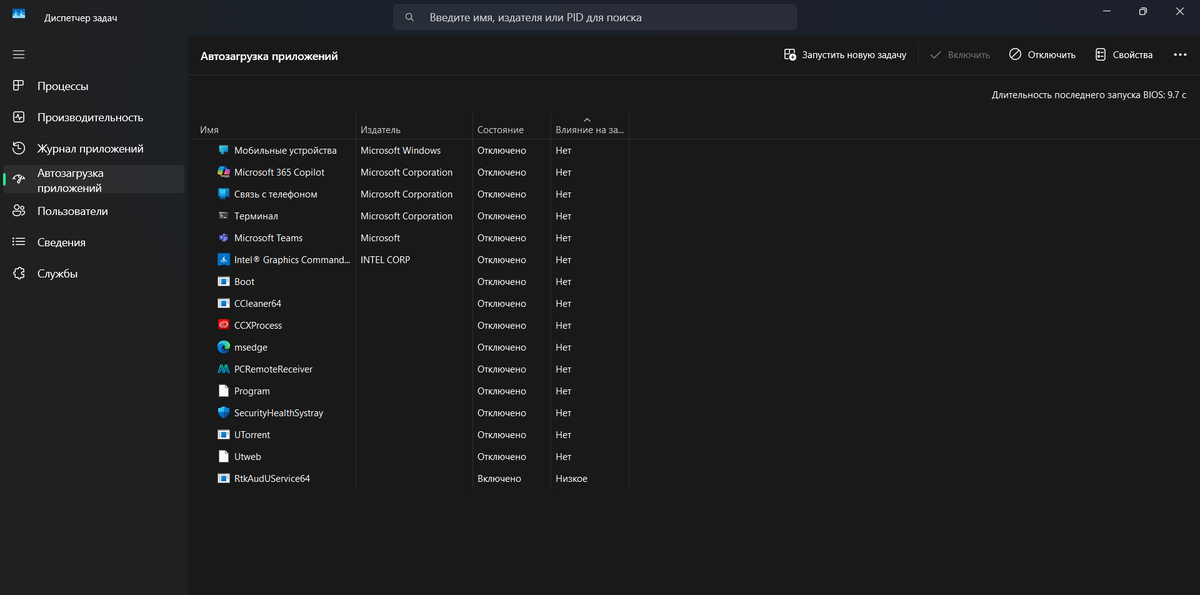Click the Включить button
Image resolution: width=1200 pixels, height=595 pixels.
point(960,55)
